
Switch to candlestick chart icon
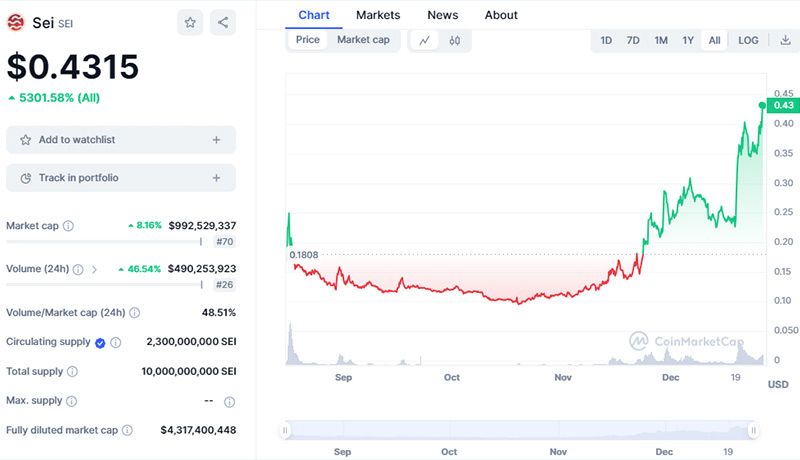coord(455,40)
